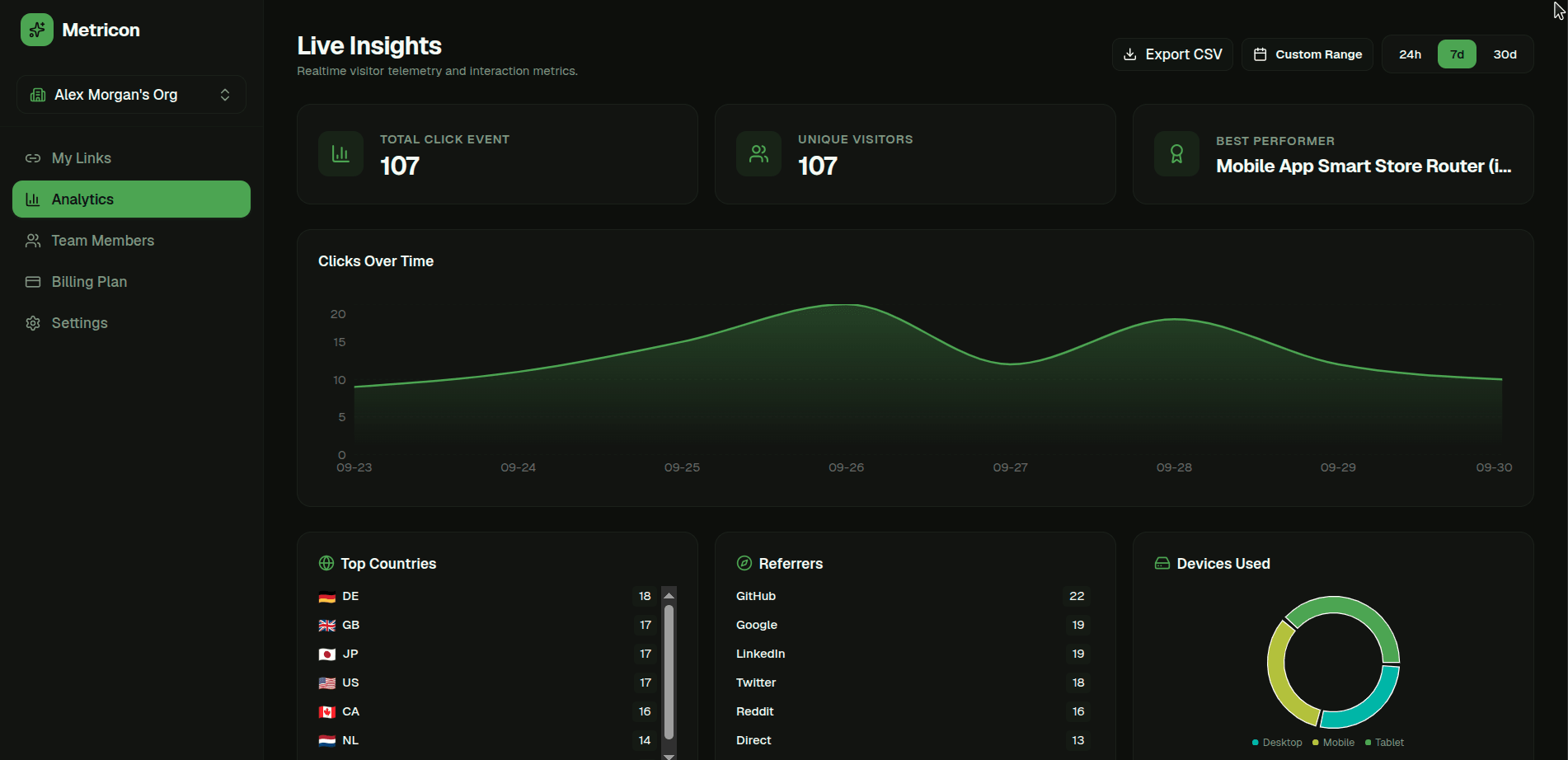Open the Alex Morgan's Org switcher
The image size is (1568, 760).
click(x=131, y=95)
